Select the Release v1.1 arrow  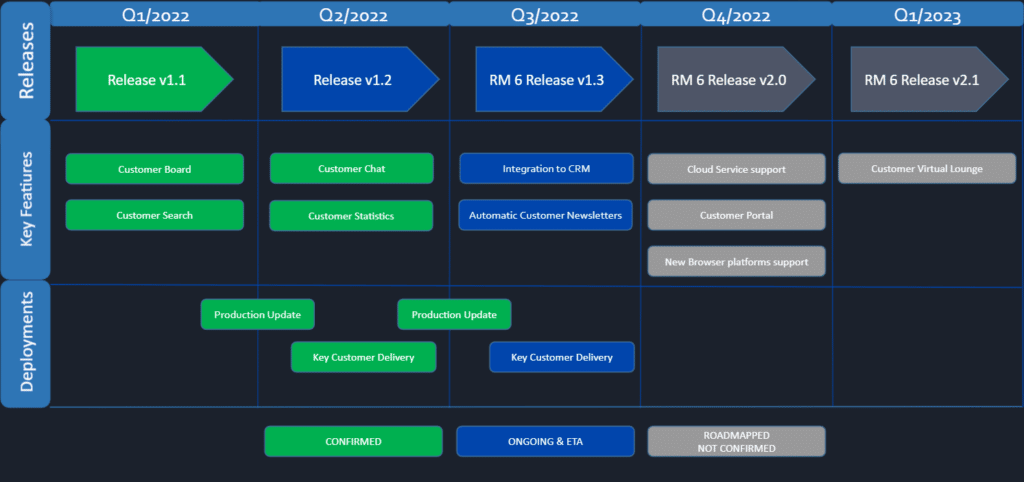coord(154,79)
